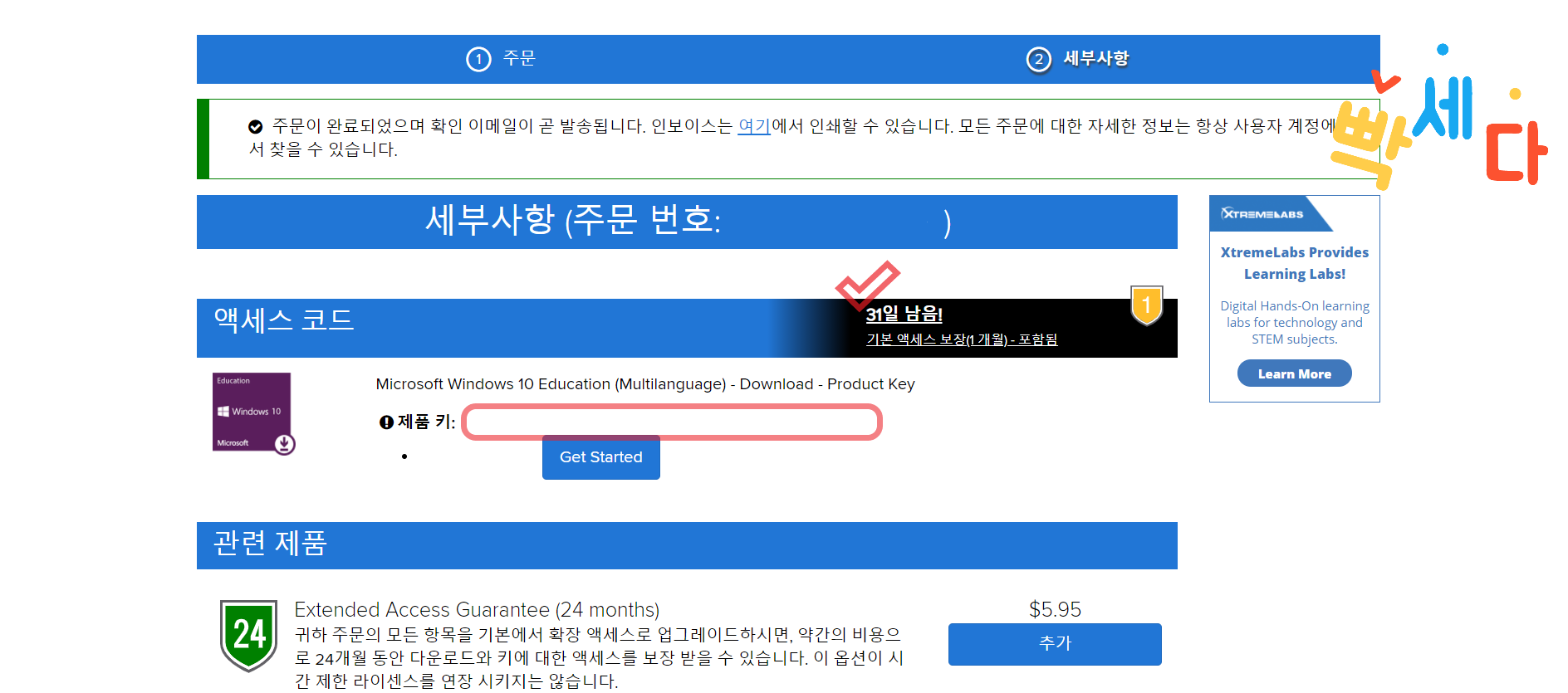This screenshot has width=1568, height=693.
Task: Click the Get Started button
Action: [601, 457]
